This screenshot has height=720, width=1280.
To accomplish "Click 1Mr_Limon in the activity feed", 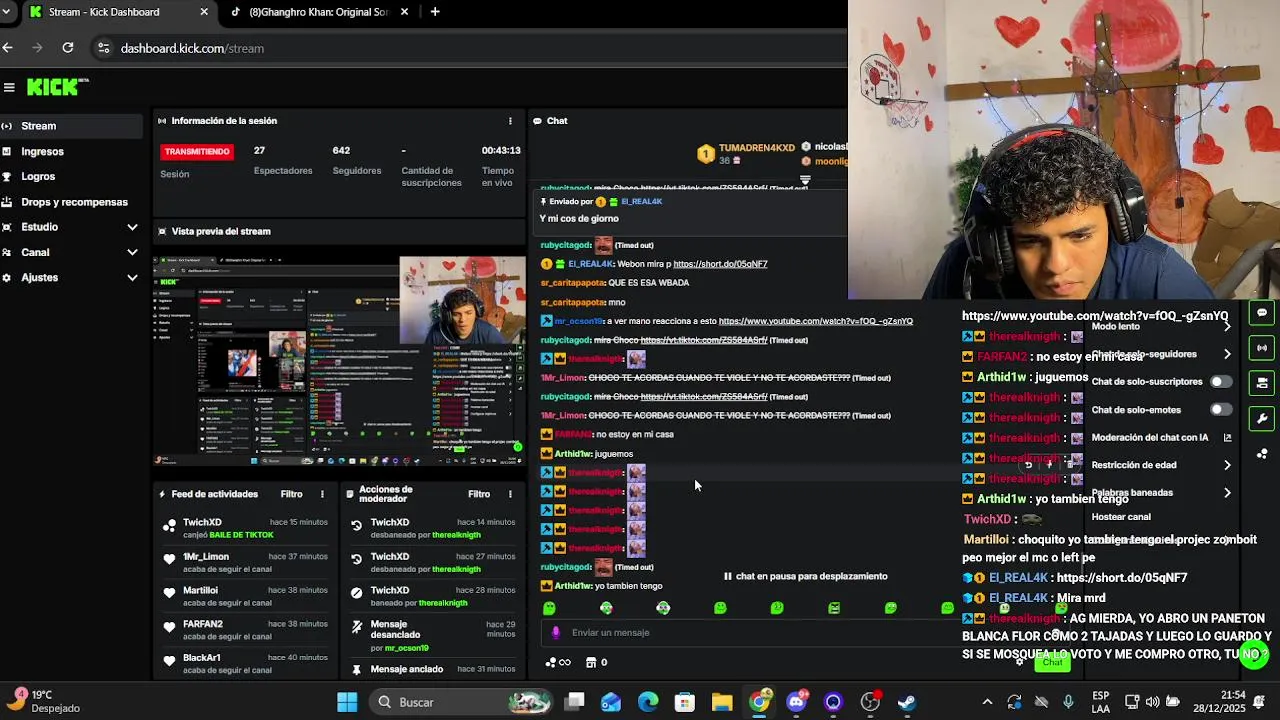I will click(206, 557).
